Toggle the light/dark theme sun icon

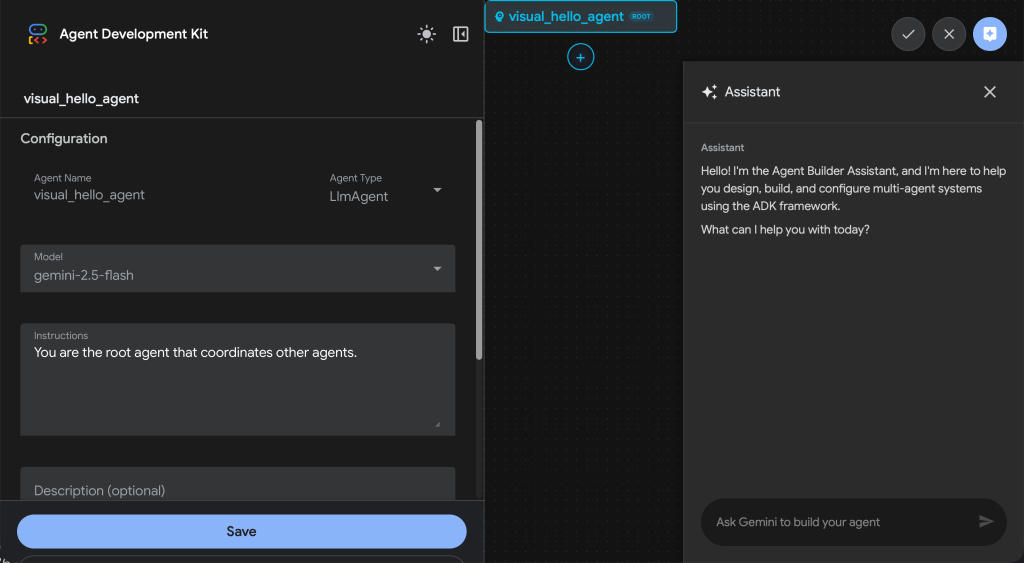point(427,34)
